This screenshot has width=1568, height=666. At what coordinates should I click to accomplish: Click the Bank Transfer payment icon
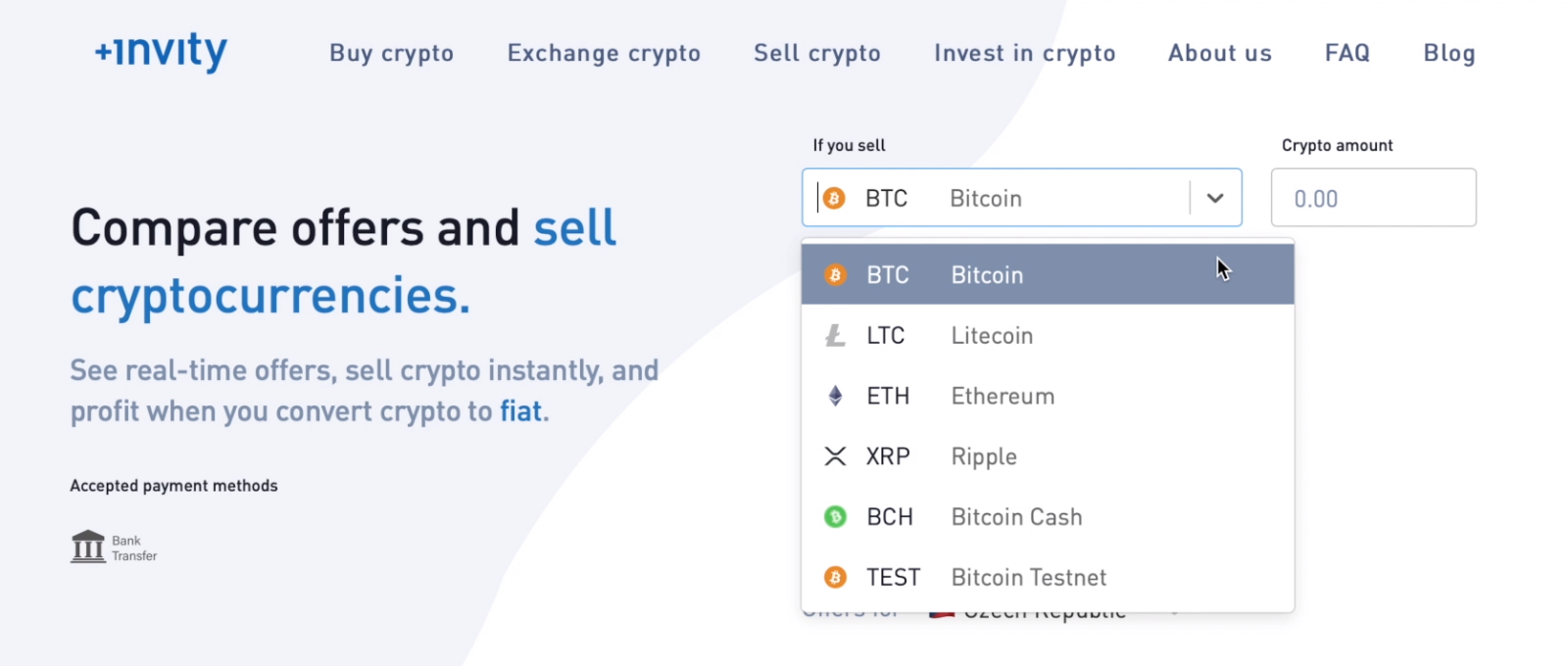click(x=88, y=546)
